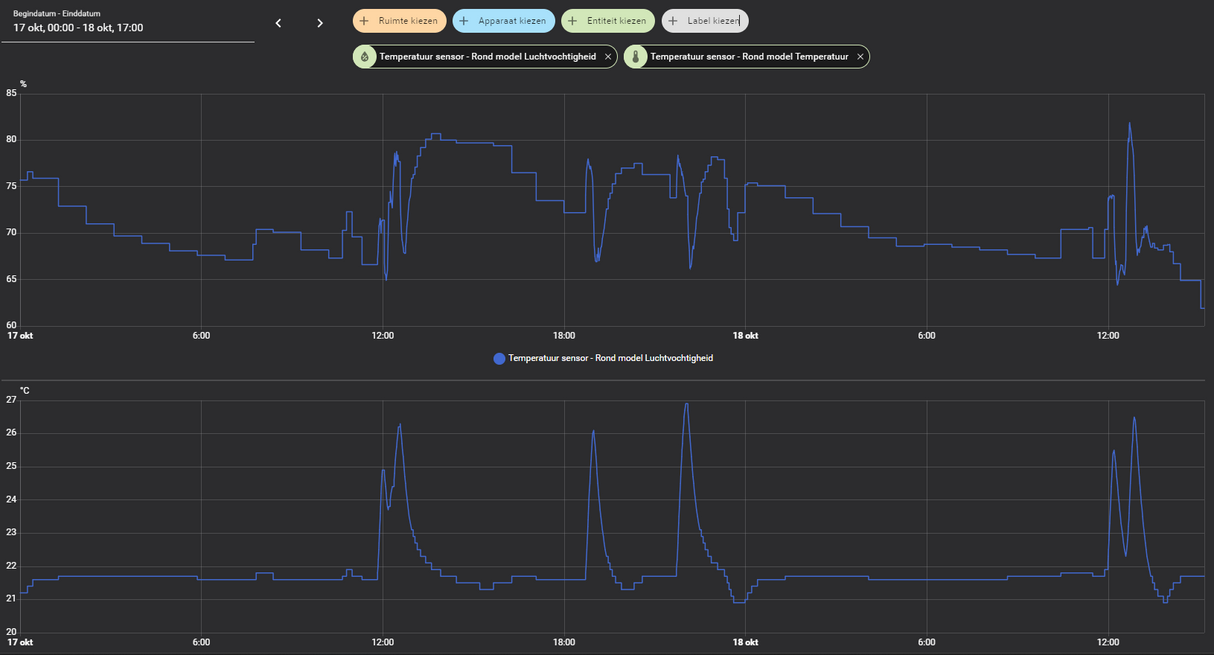Click the humidity spike above 80% on 18 okt
This screenshot has height=655, width=1214.
[1130, 124]
